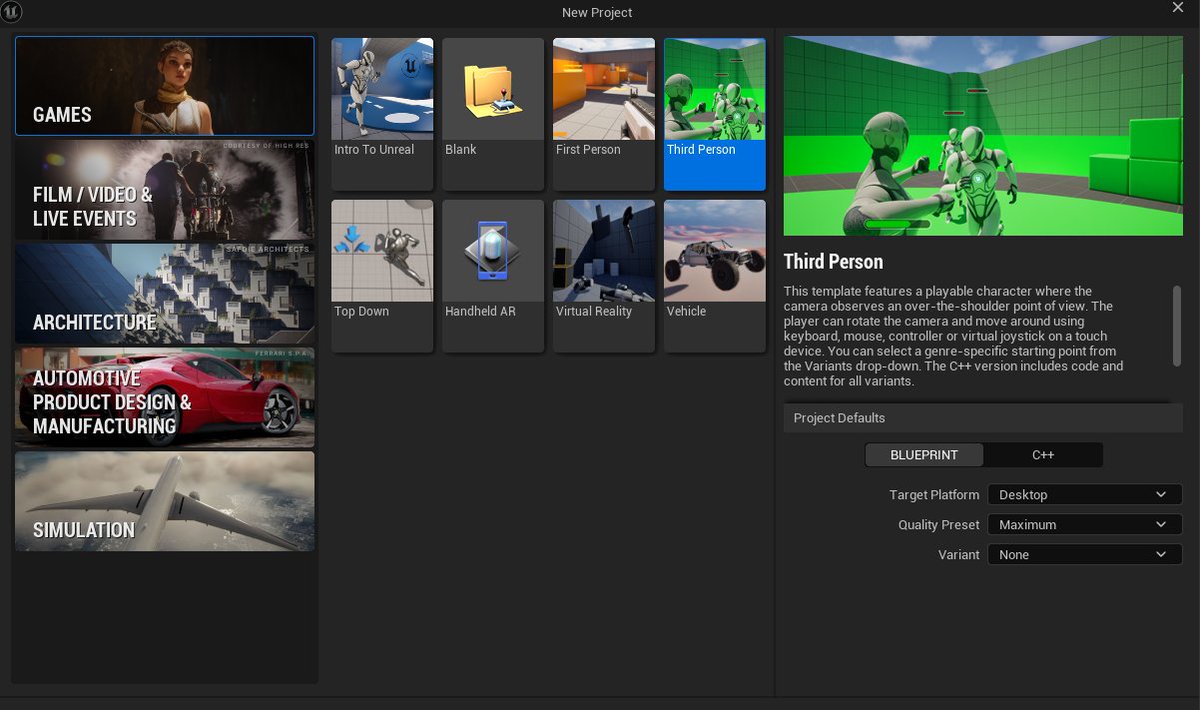This screenshot has height=710, width=1200.
Task: Open the Target Platform dropdown
Action: 1084,494
